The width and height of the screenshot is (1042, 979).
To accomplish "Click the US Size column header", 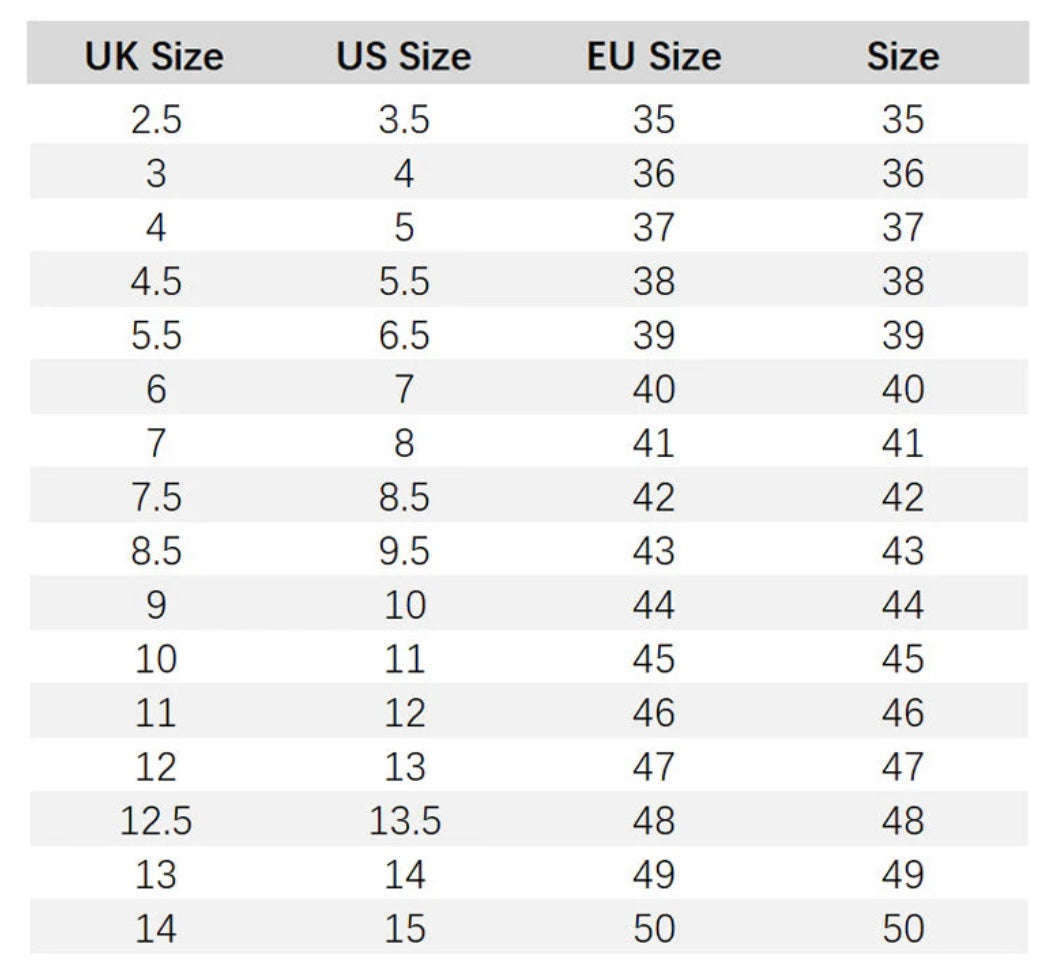I will click(x=403, y=56).
